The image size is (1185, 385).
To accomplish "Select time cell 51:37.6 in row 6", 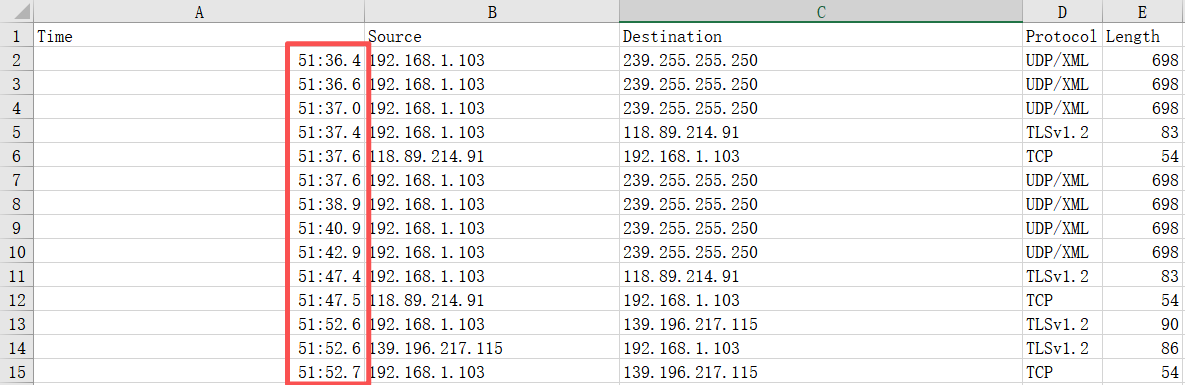I will (200, 156).
